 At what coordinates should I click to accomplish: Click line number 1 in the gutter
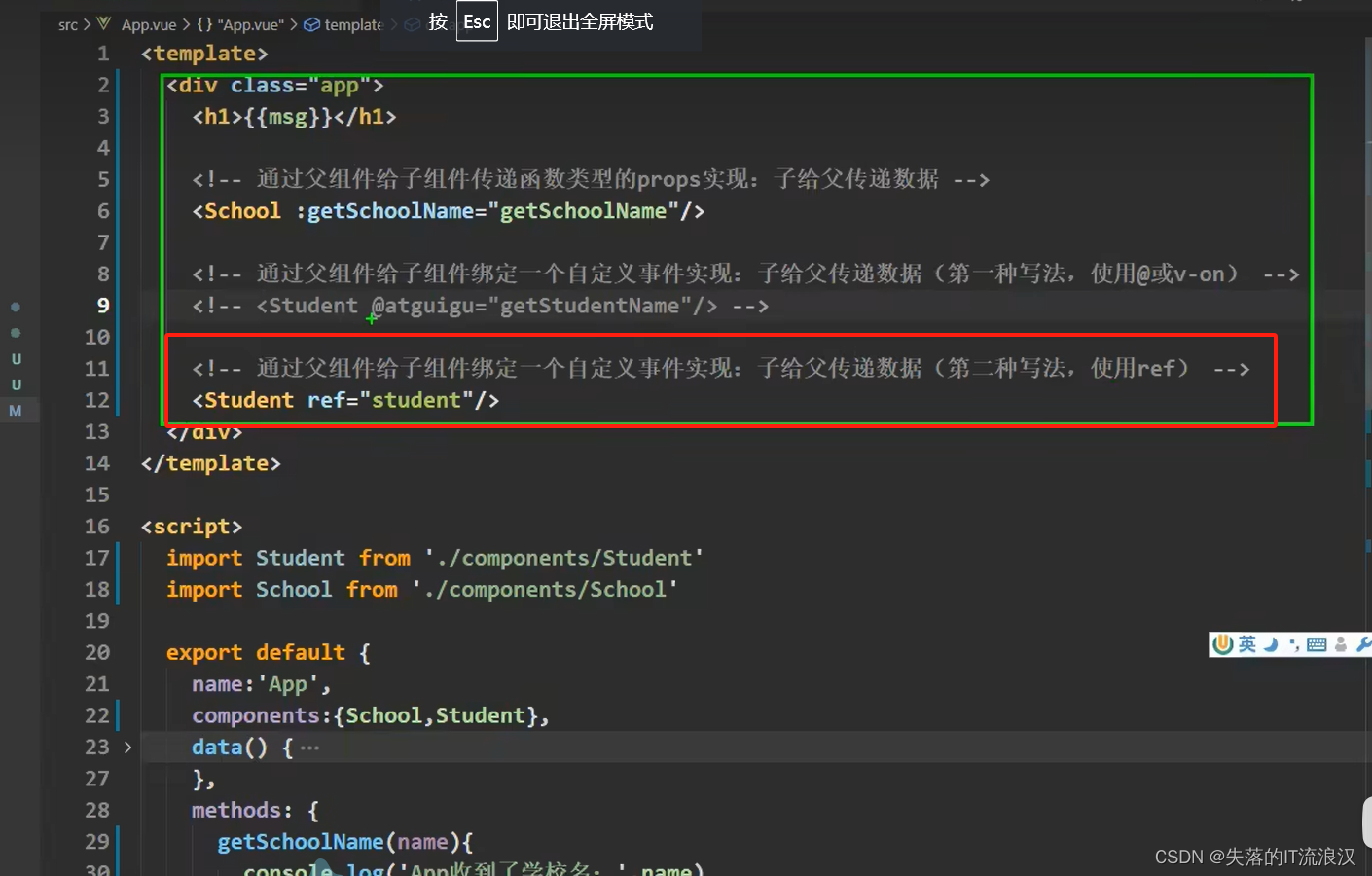[103, 54]
